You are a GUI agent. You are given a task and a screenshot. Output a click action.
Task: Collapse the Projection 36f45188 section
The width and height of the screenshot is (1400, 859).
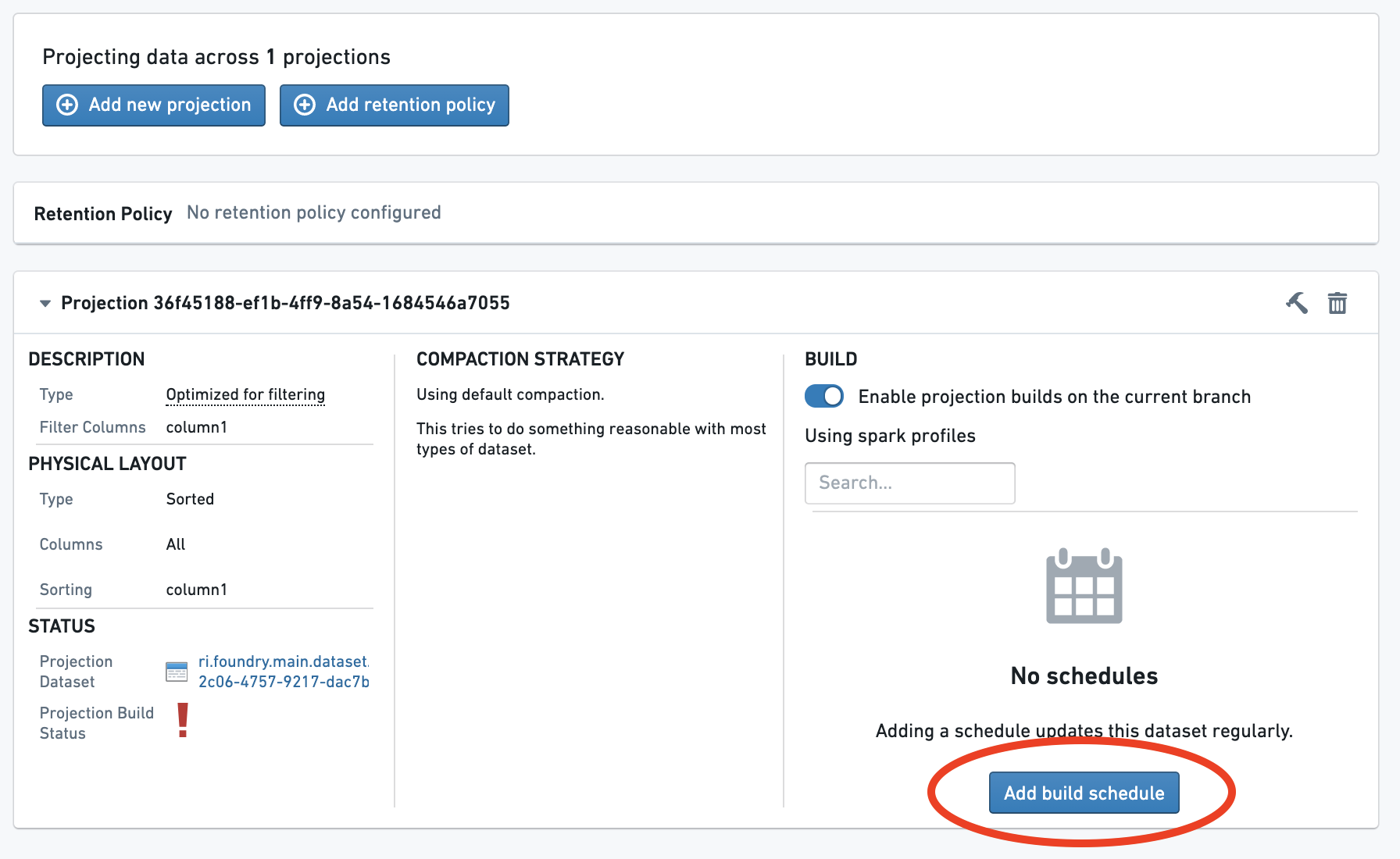tap(45, 303)
